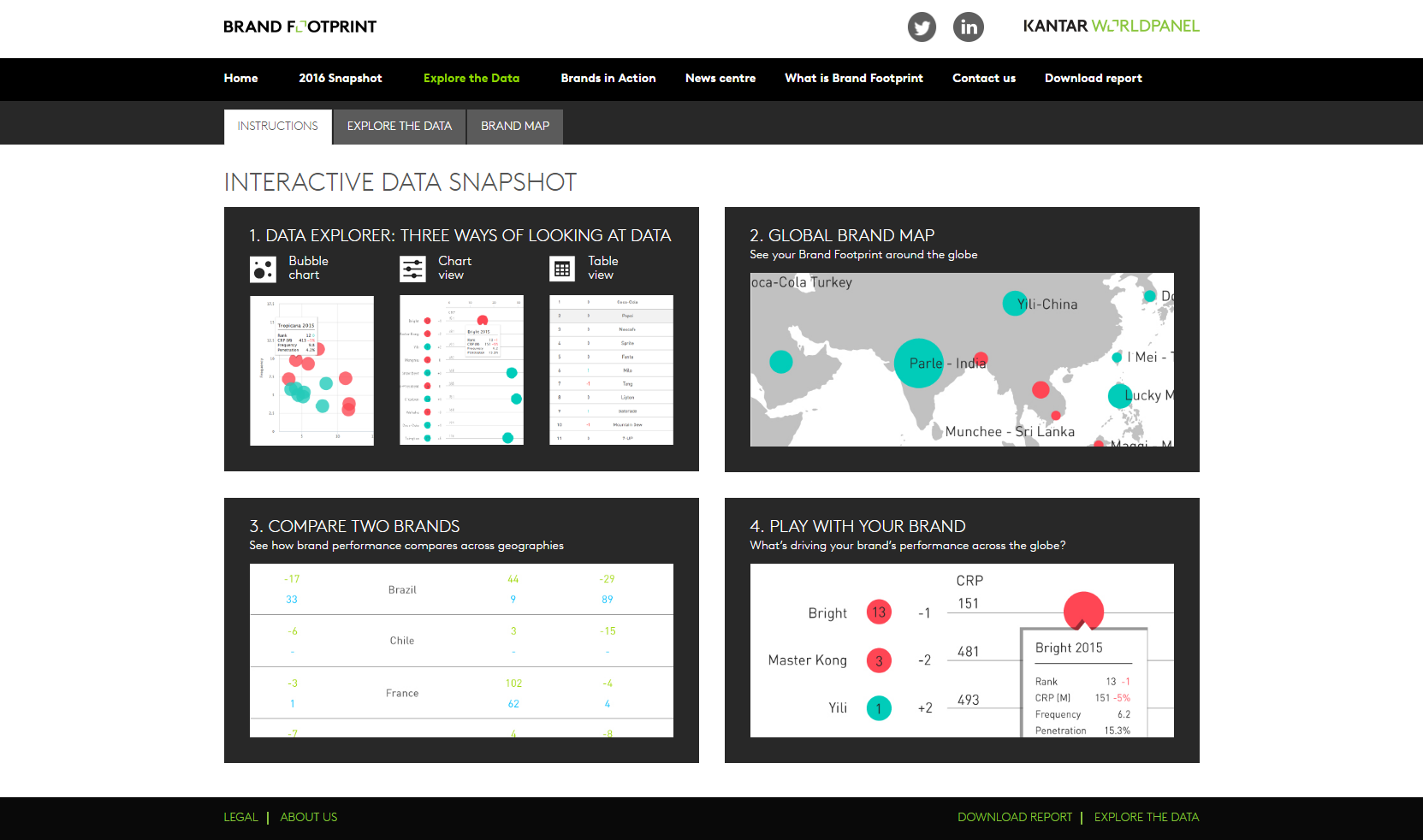Click the 'Bright 2015' tooltip title
The height and width of the screenshot is (840, 1423).
point(1069,648)
